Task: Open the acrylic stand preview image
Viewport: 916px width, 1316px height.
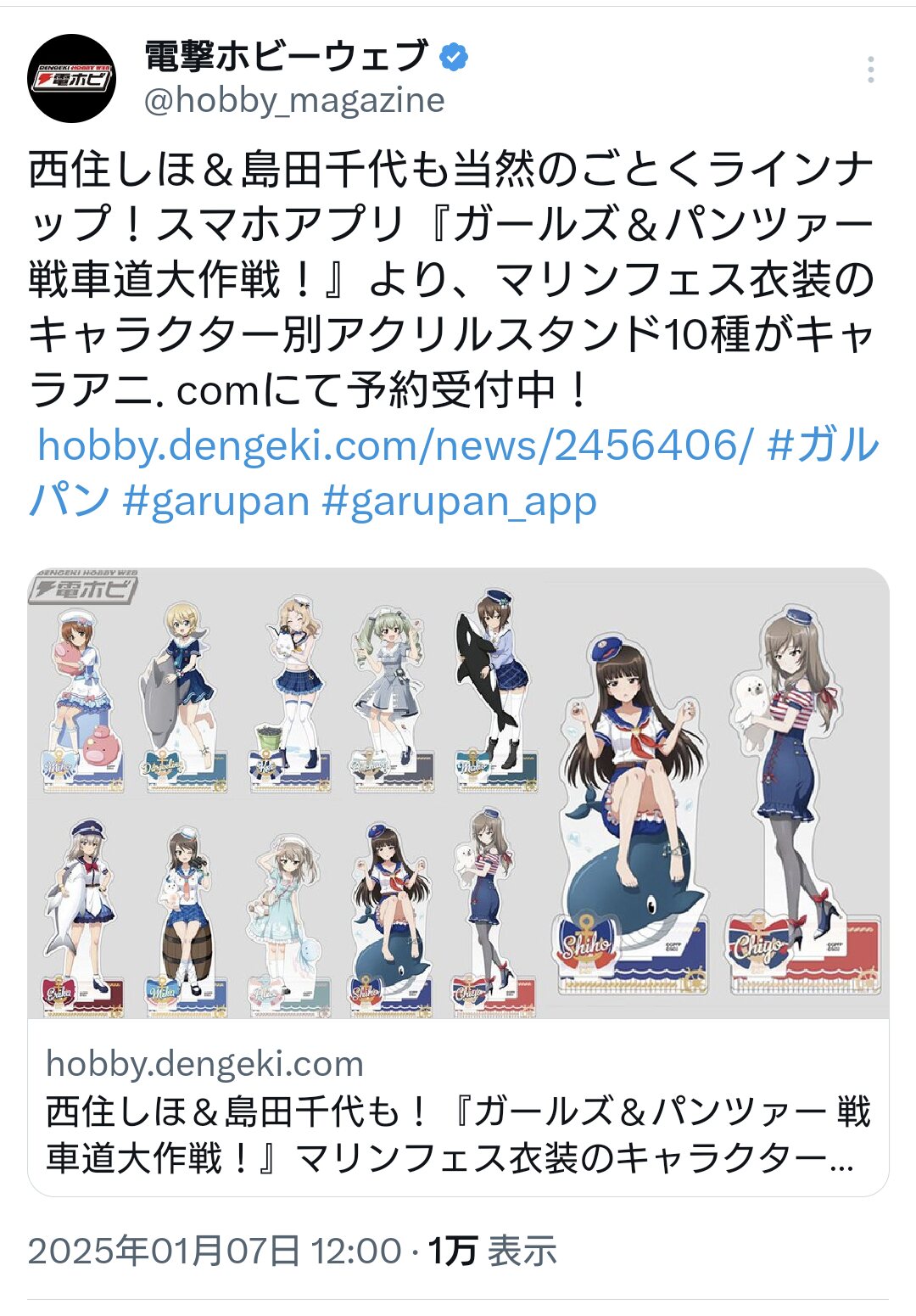Action: [x=458, y=793]
